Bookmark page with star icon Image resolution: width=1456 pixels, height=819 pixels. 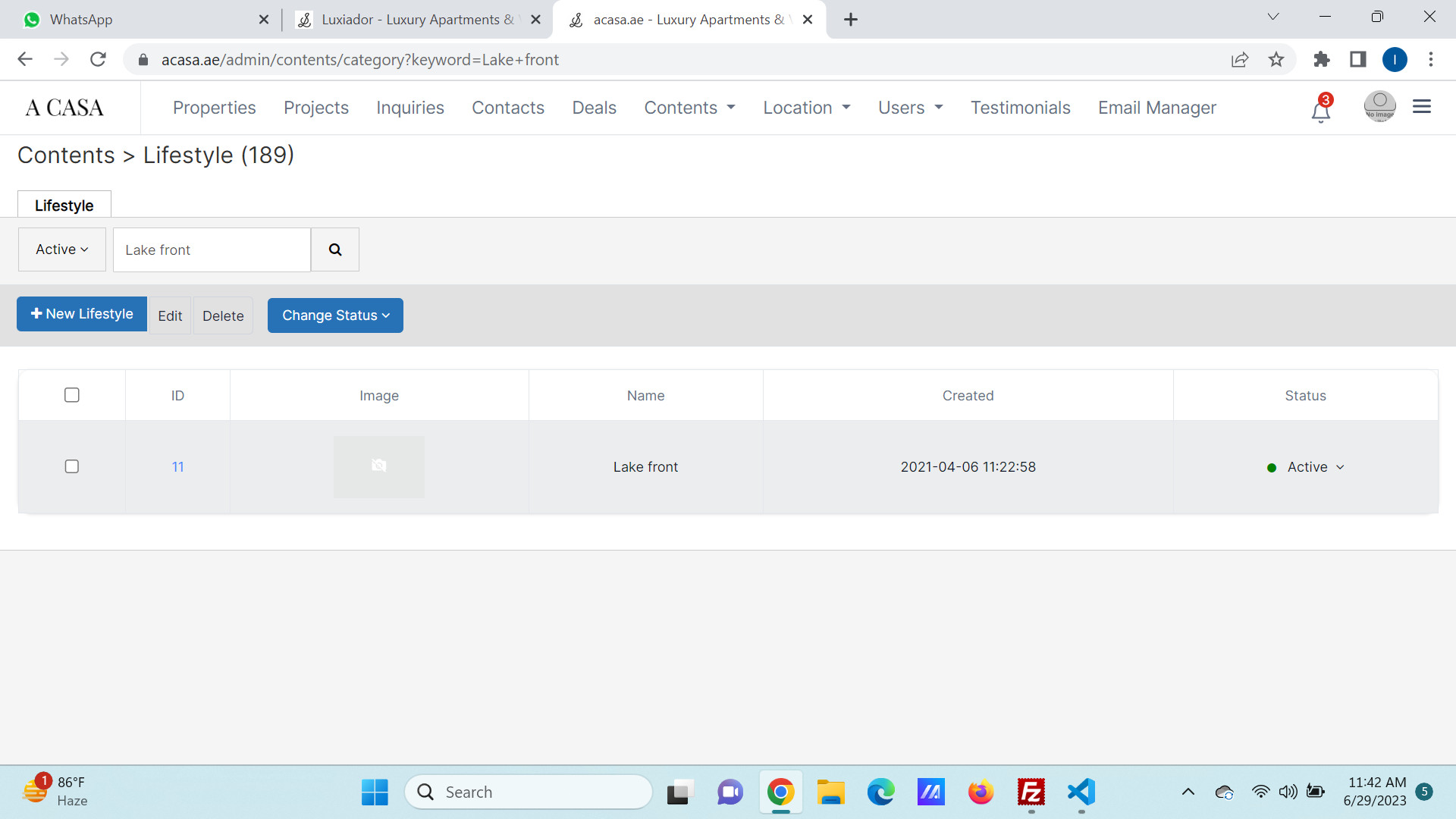point(1276,59)
